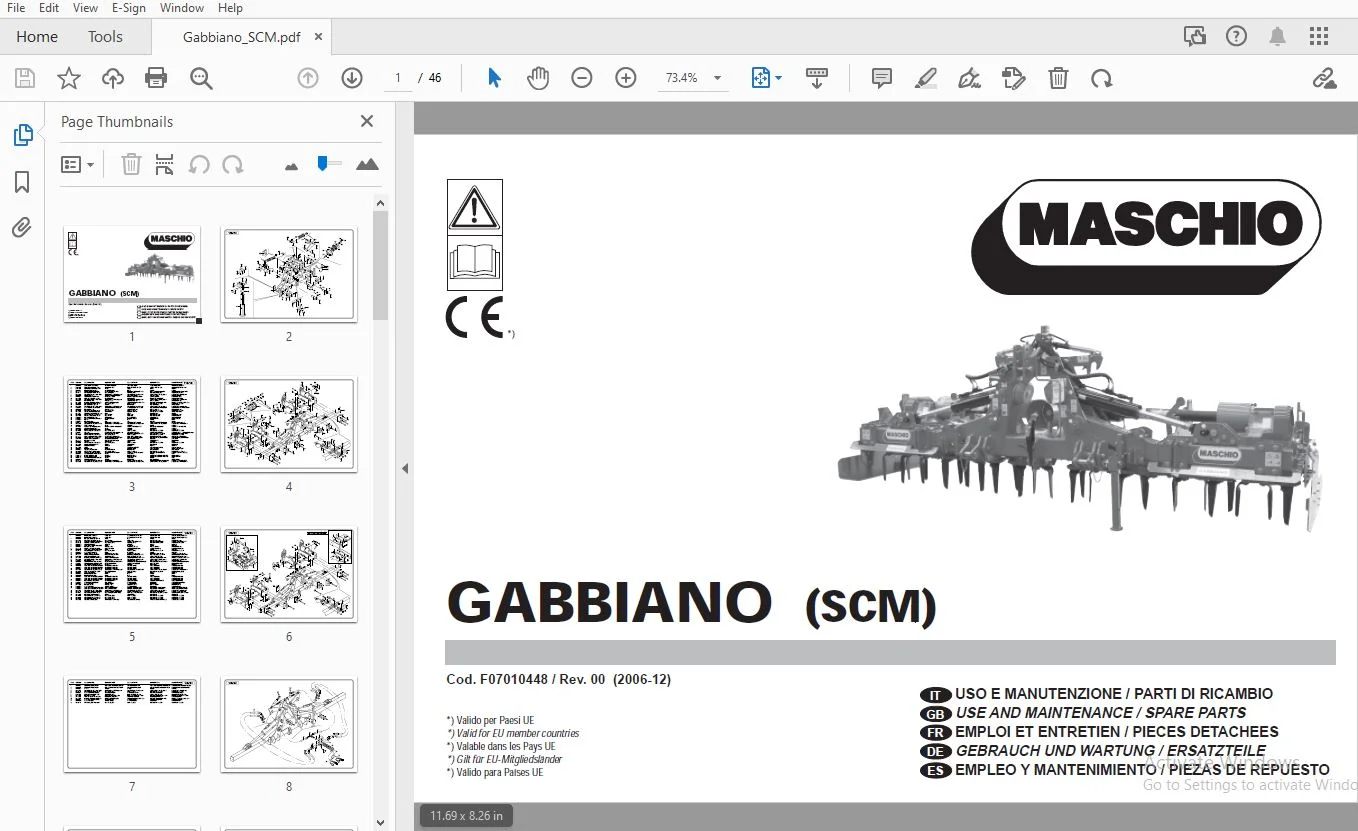Open the Edit menu

pyautogui.click(x=49, y=8)
